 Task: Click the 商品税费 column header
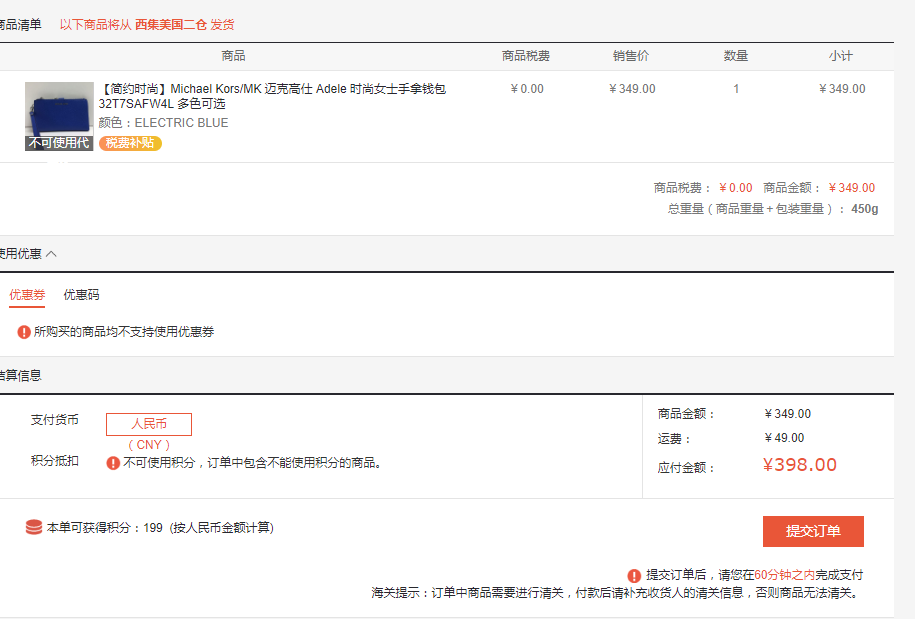pos(526,56)
